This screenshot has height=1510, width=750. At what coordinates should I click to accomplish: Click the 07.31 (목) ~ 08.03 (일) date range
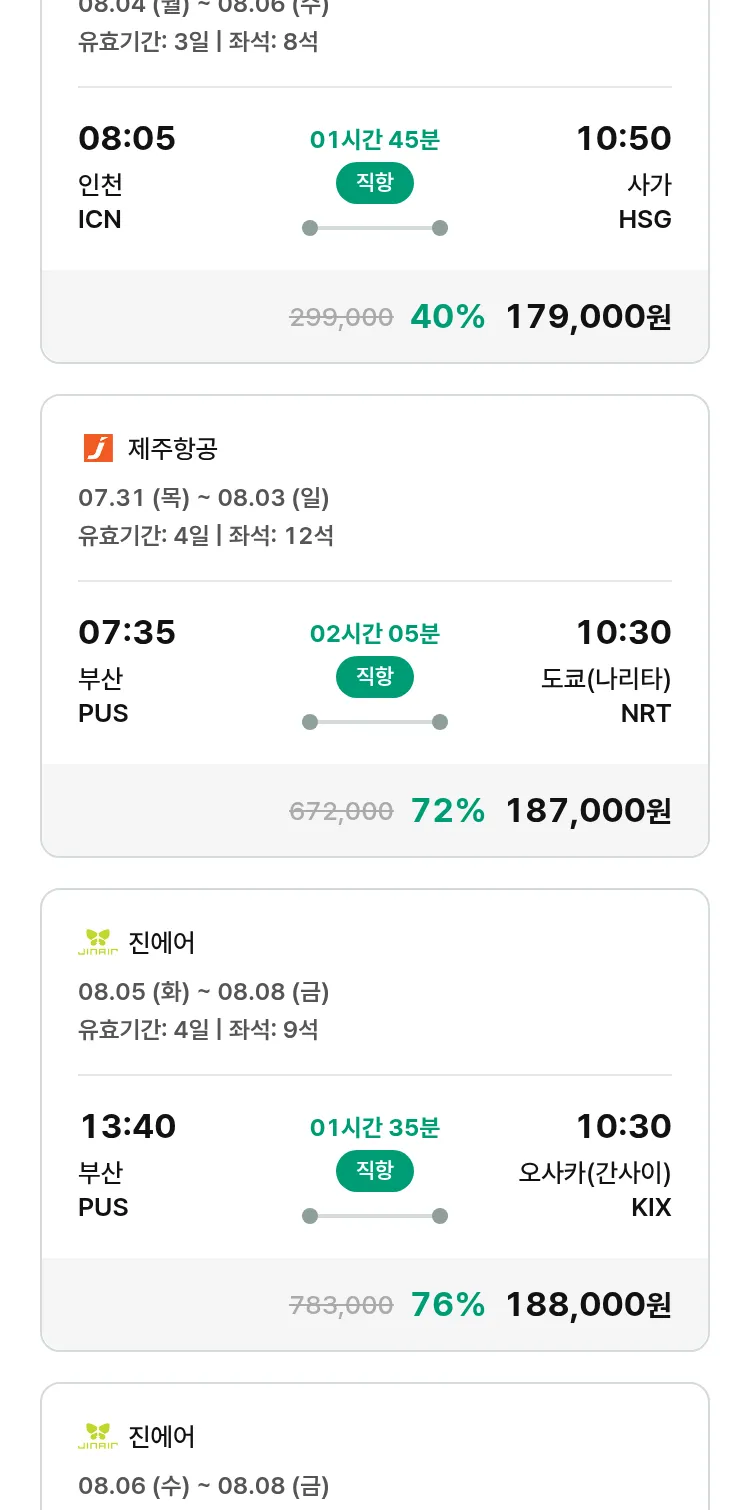pyautogui.click(x=204, y=497)
